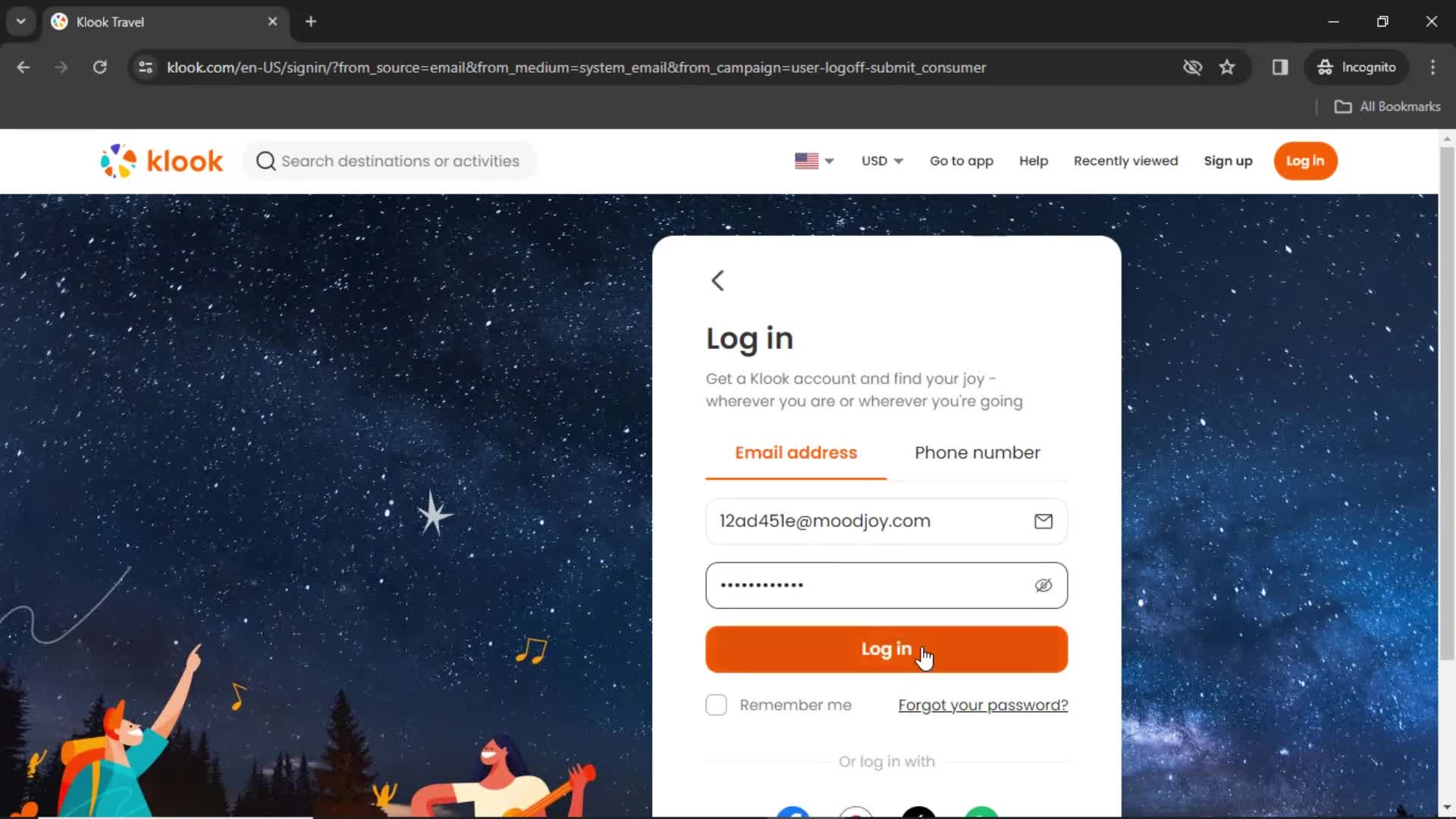Expand the US region selector dropdown

[814, 161]
